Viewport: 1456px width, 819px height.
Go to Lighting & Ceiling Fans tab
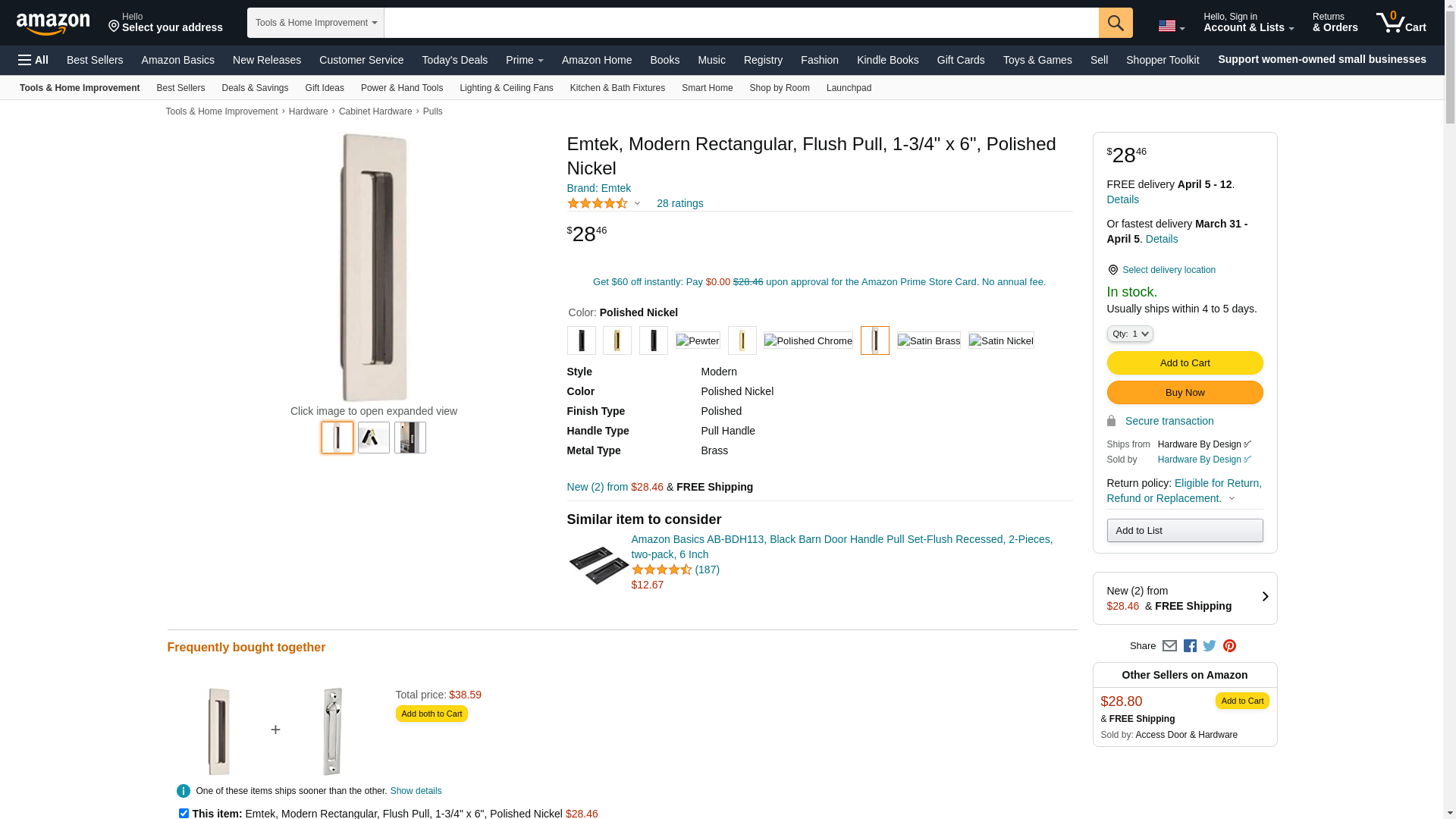506,88
